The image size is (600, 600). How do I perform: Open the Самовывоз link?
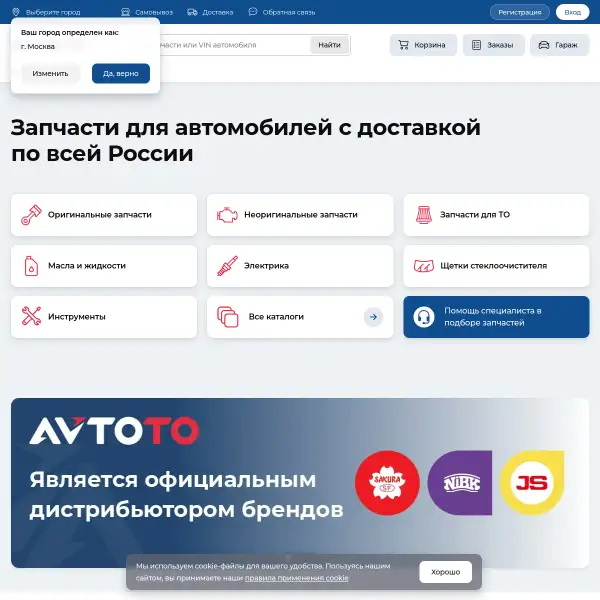point(154,12)
